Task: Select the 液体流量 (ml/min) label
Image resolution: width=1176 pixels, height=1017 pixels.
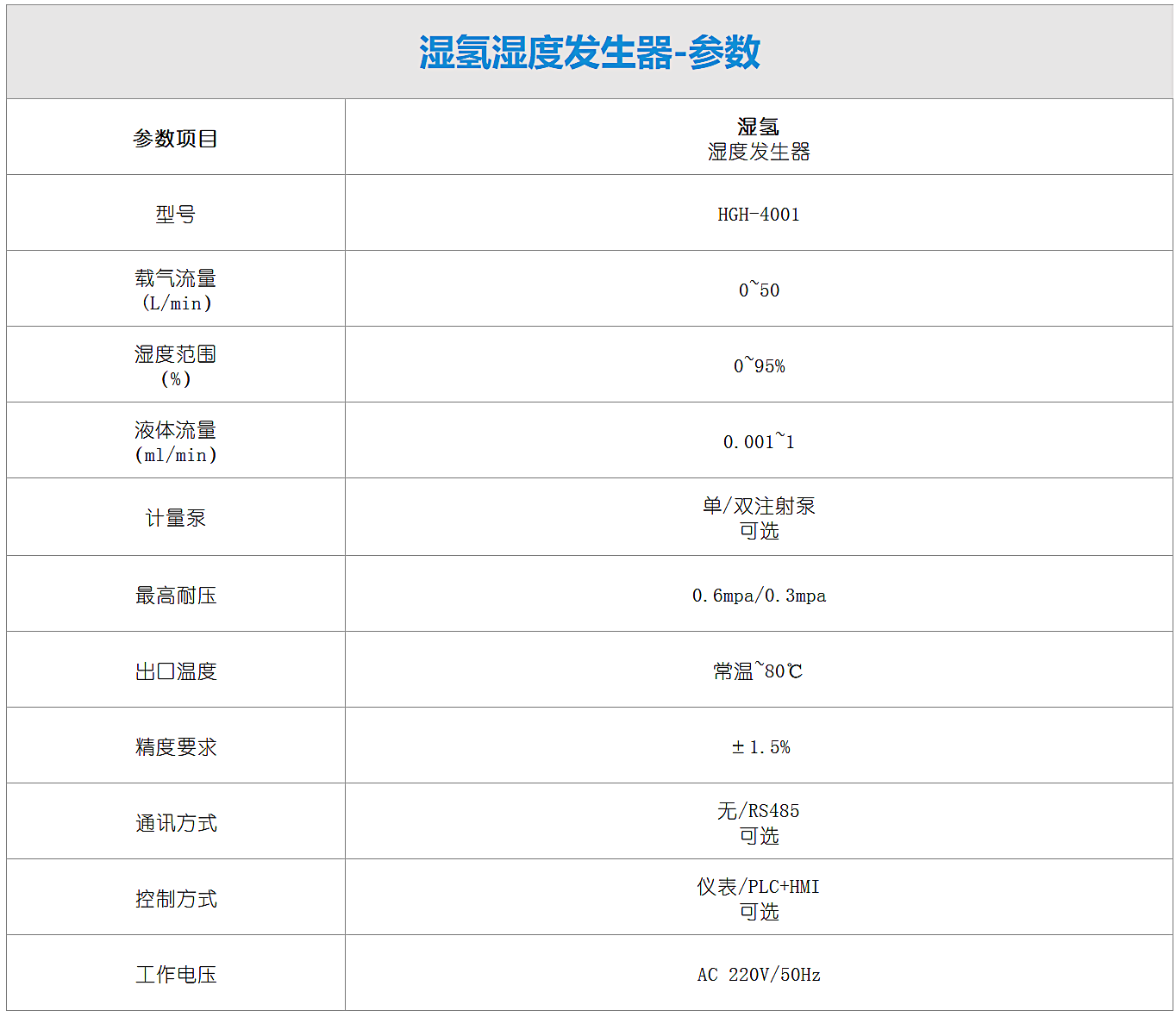Action: pyautogui.click(x=175, y=442)
